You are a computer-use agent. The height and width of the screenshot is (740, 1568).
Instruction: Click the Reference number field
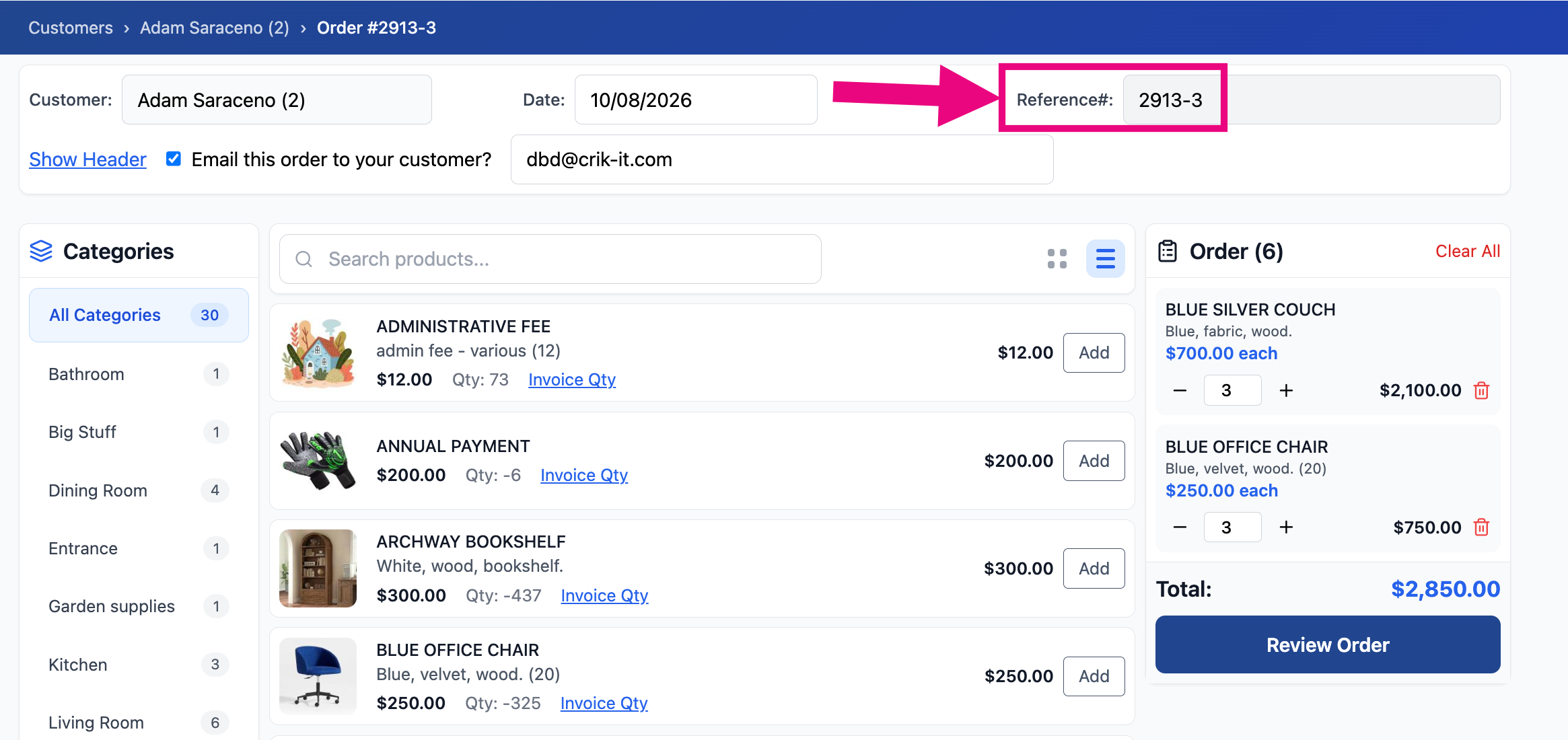click(x=1312, y=100)
